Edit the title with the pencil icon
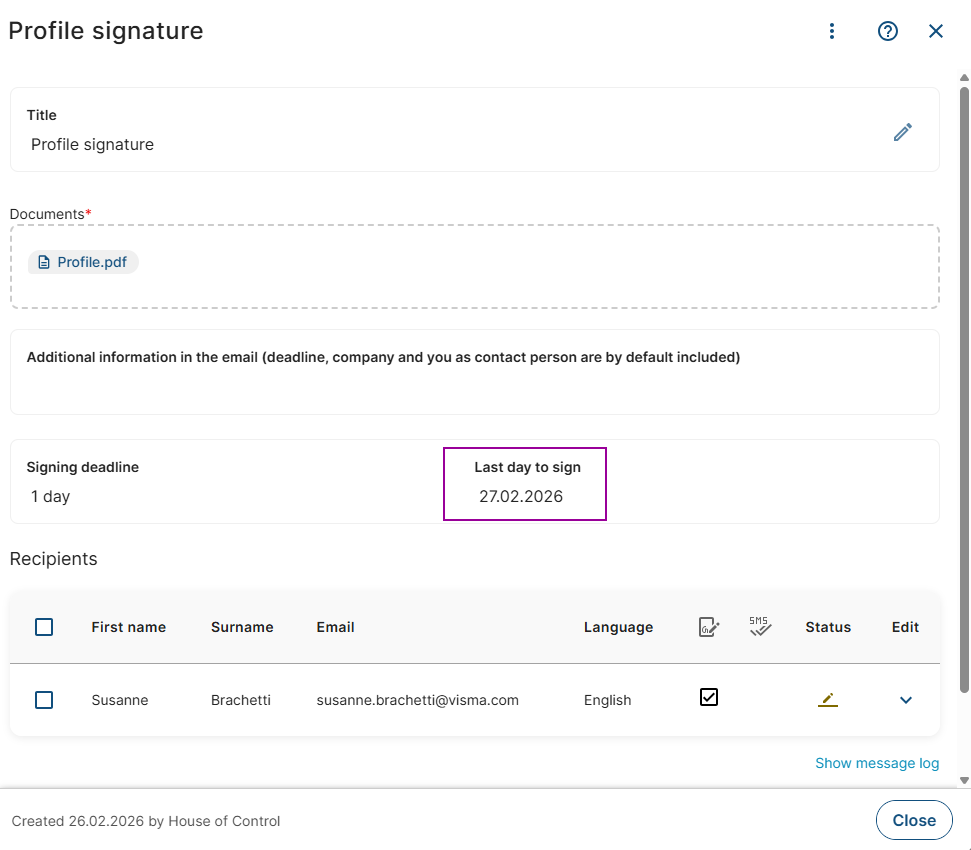 click(903, 132)
